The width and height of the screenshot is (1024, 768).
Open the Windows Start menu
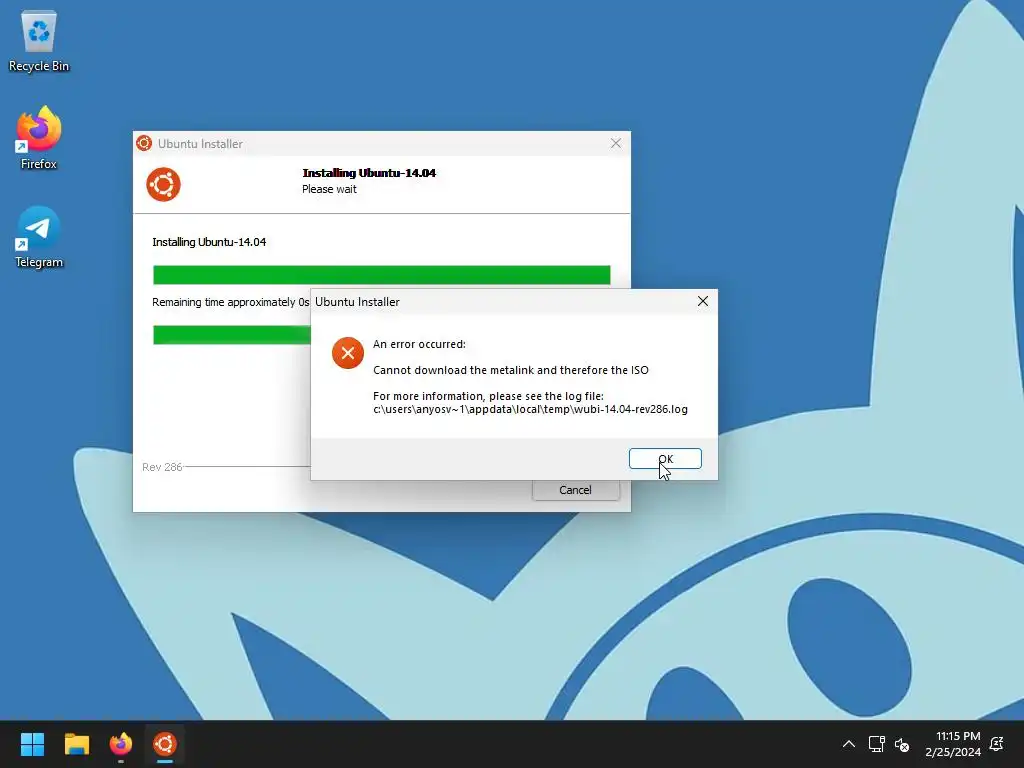32,744
